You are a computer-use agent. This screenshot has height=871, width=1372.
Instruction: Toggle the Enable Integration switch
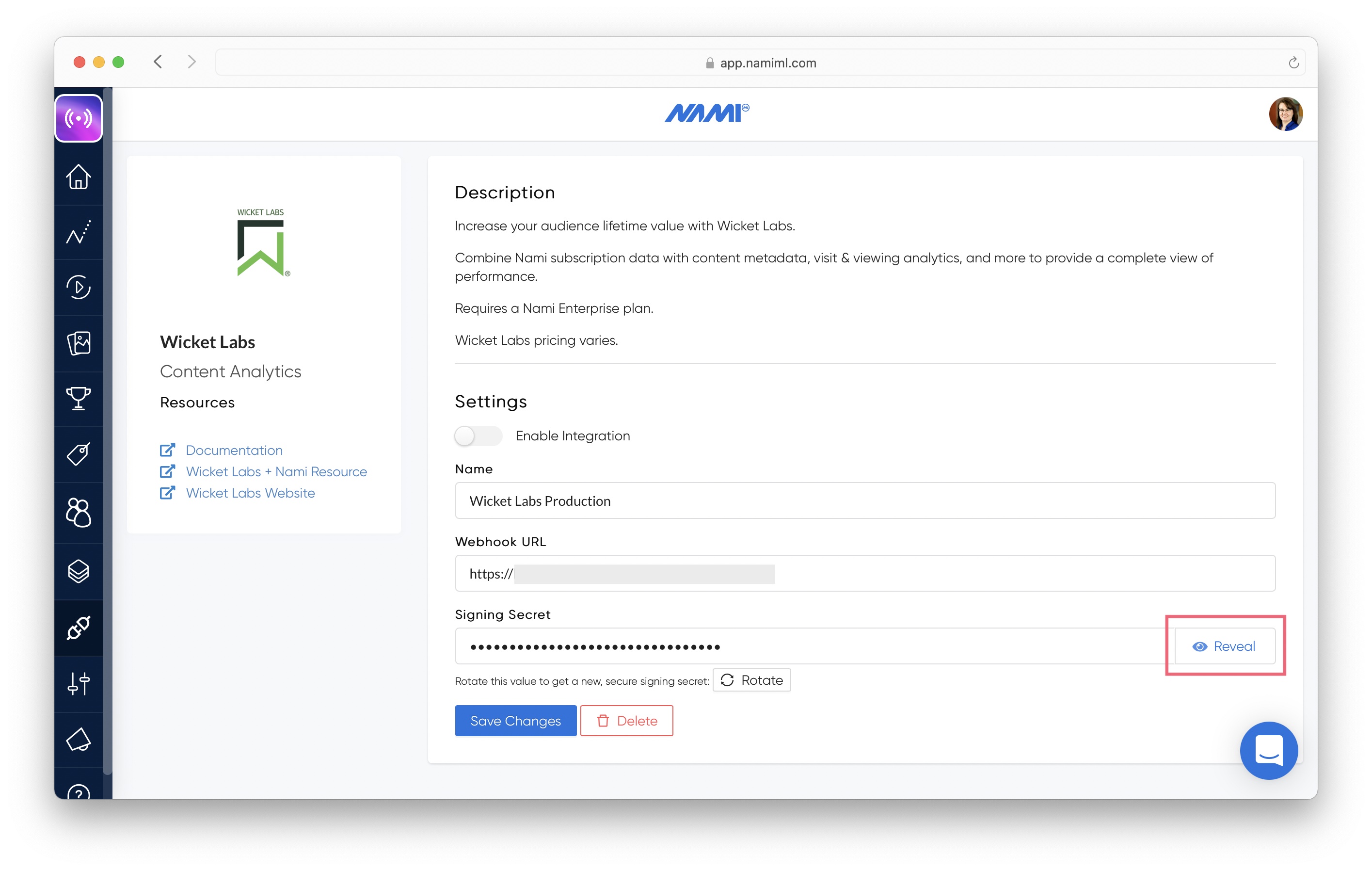point(478,436)
